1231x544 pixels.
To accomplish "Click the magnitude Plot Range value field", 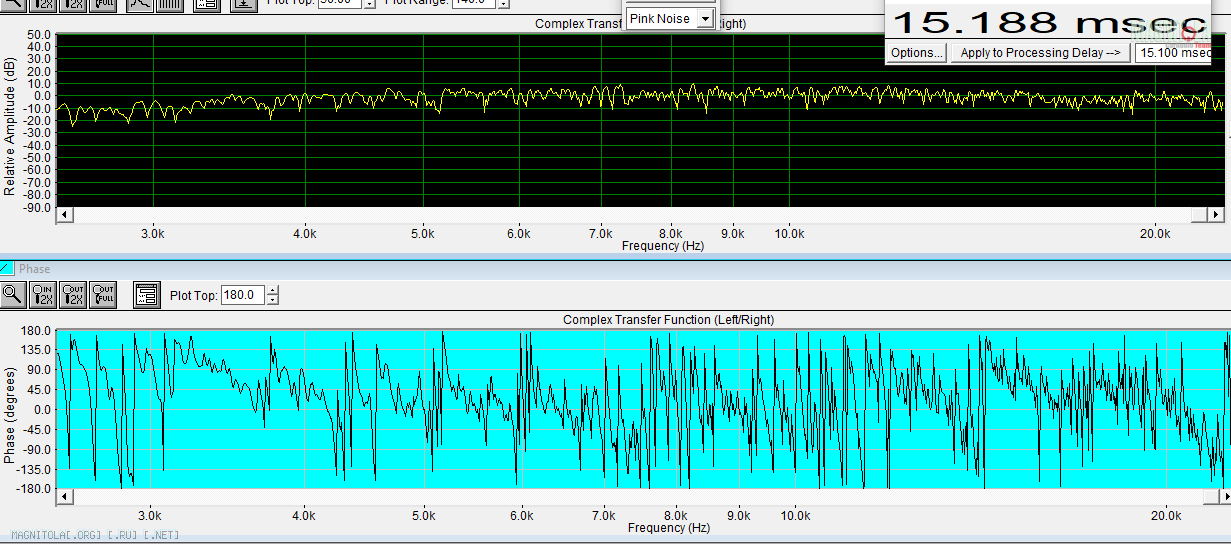I will click(x=474, y=3).
